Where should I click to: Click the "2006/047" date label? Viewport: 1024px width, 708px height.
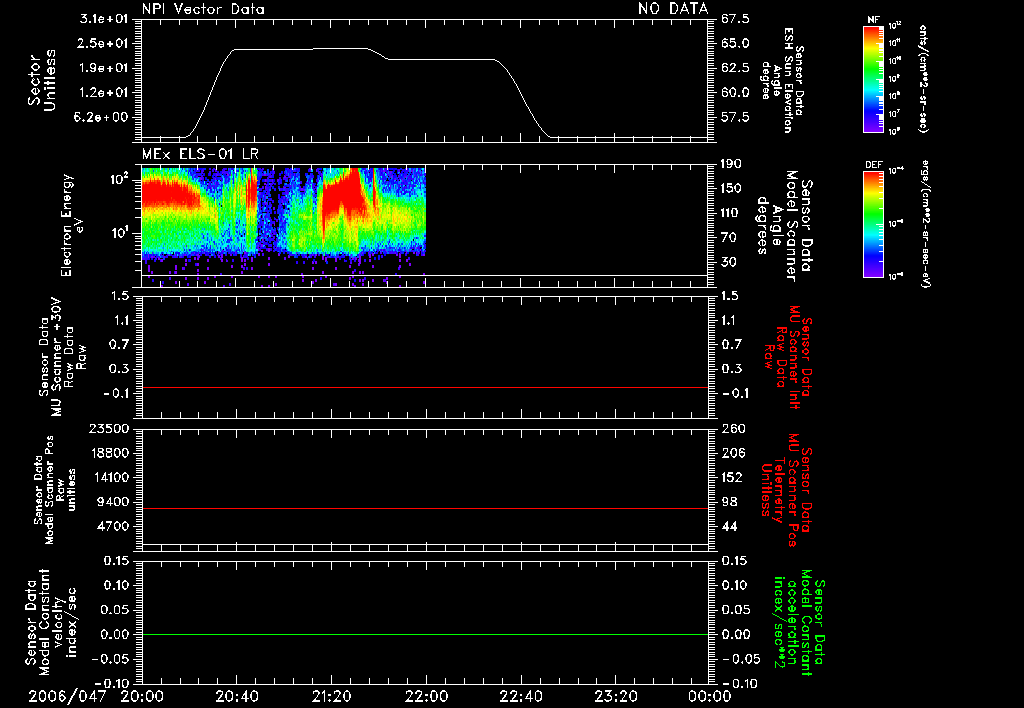coord(67,696)
